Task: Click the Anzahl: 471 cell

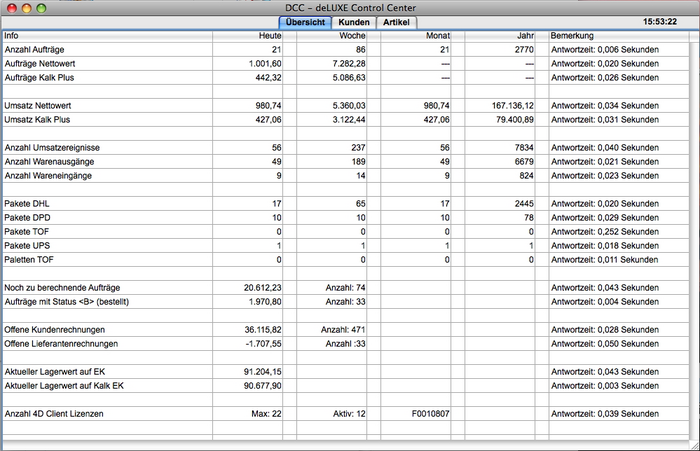Action: 343,329
